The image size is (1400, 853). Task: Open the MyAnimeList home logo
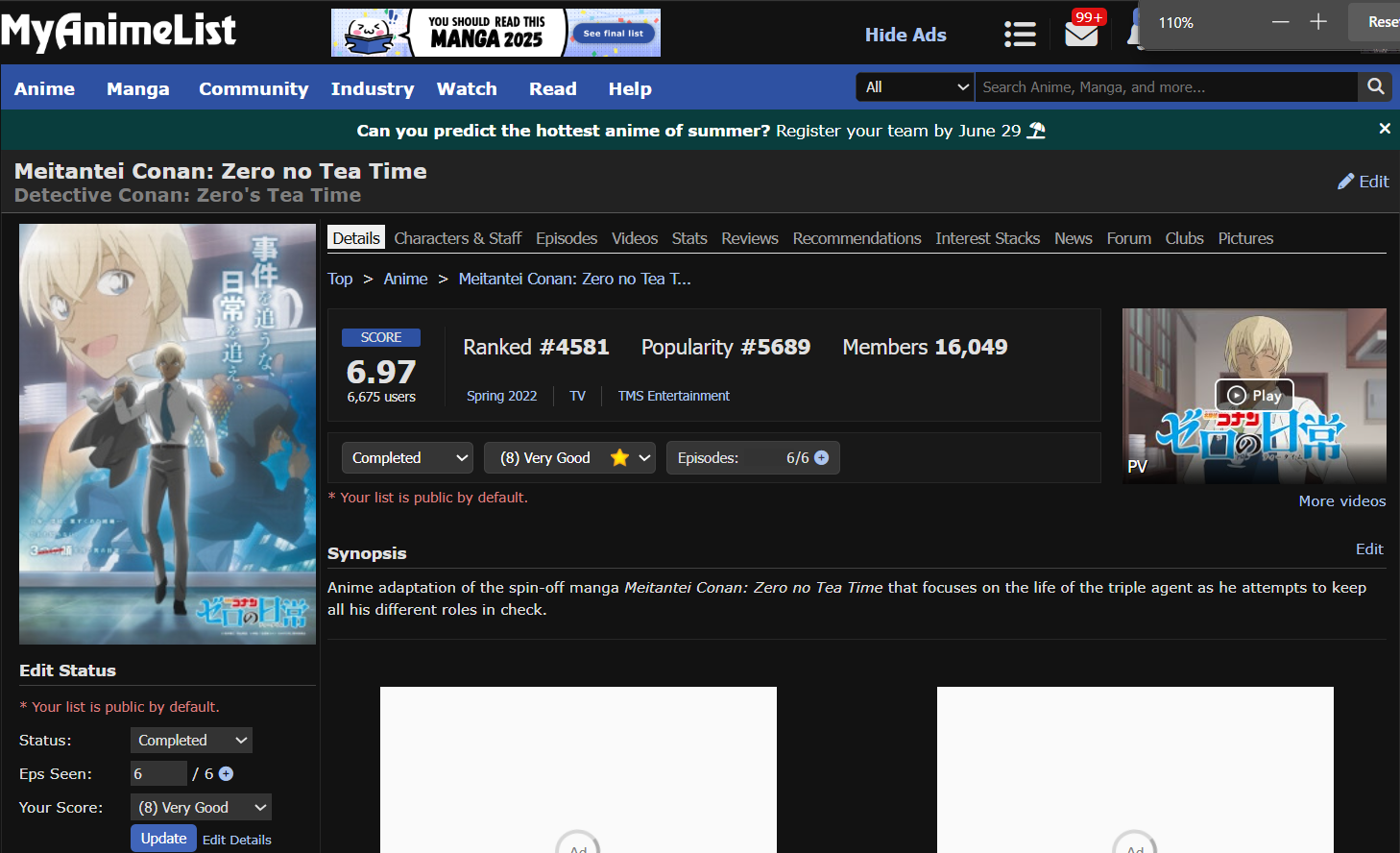click(118, 31)
